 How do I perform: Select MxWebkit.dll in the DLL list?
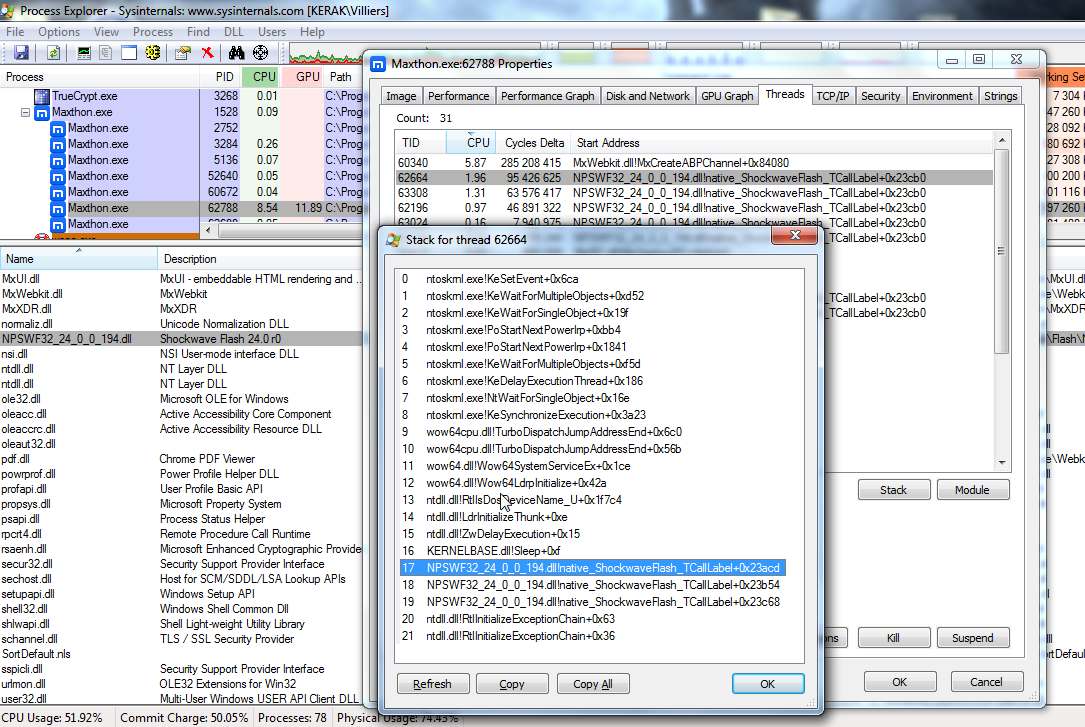tap(181, 294)
